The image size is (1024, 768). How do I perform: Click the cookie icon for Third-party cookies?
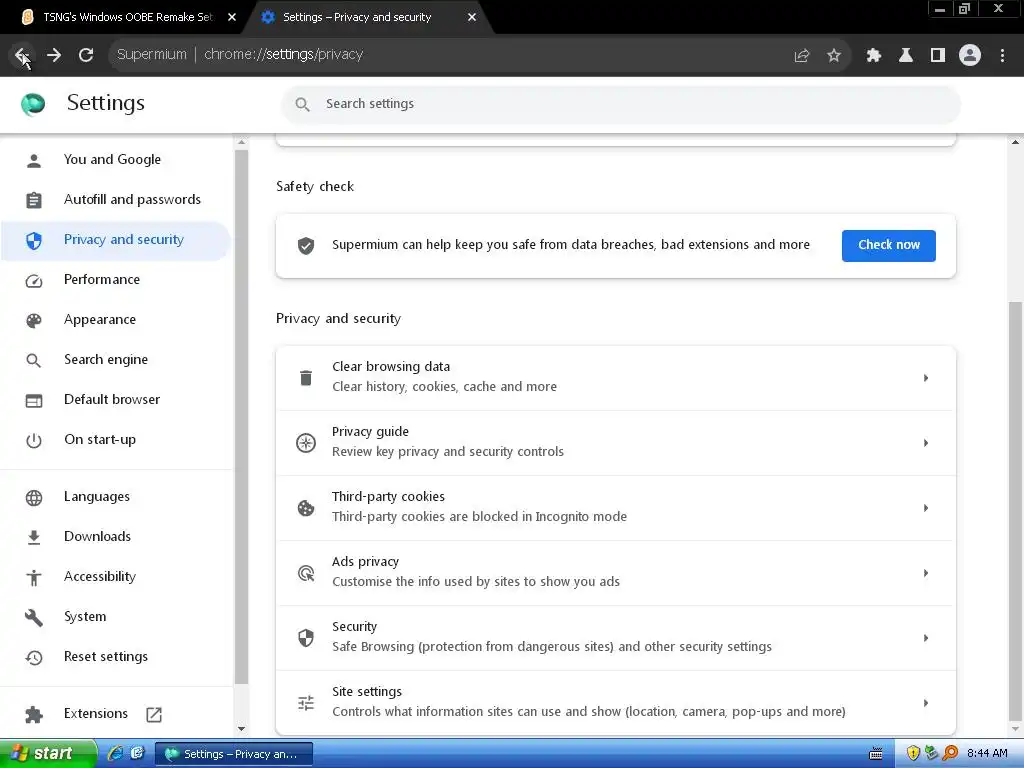[306, 508]
